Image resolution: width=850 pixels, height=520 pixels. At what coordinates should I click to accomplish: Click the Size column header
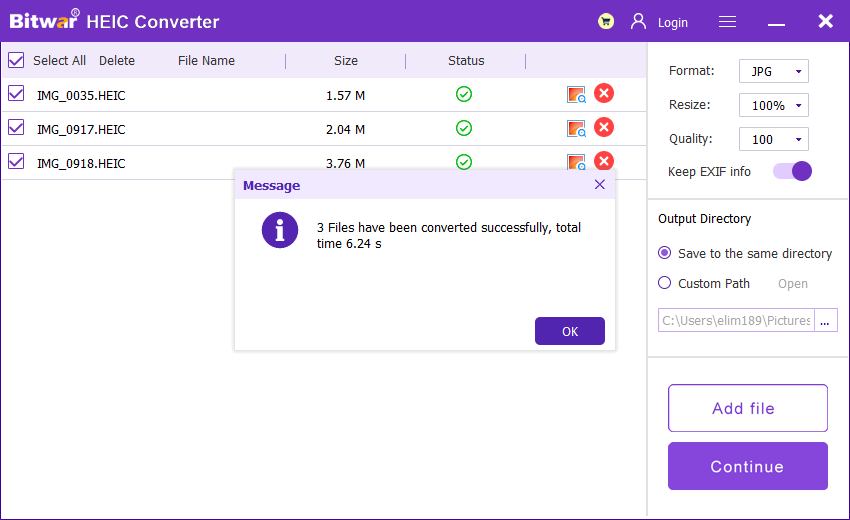tap(346, 61)
